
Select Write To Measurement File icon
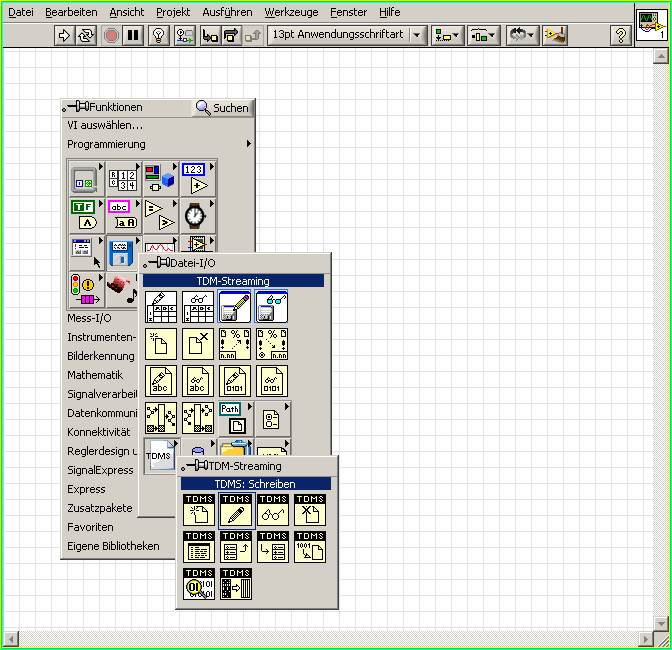pyautogui.click(x=234, y=307)
